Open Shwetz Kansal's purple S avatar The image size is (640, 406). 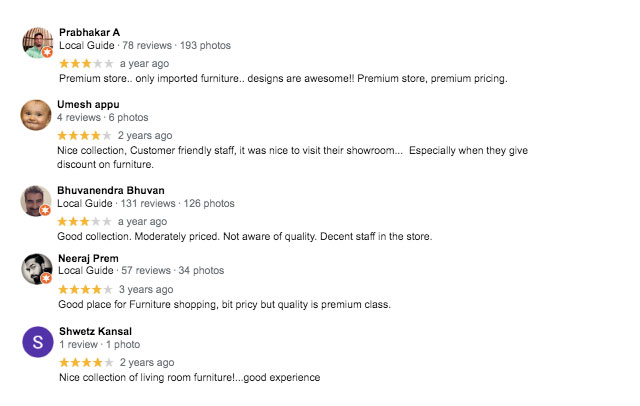(x=38, y=342)
